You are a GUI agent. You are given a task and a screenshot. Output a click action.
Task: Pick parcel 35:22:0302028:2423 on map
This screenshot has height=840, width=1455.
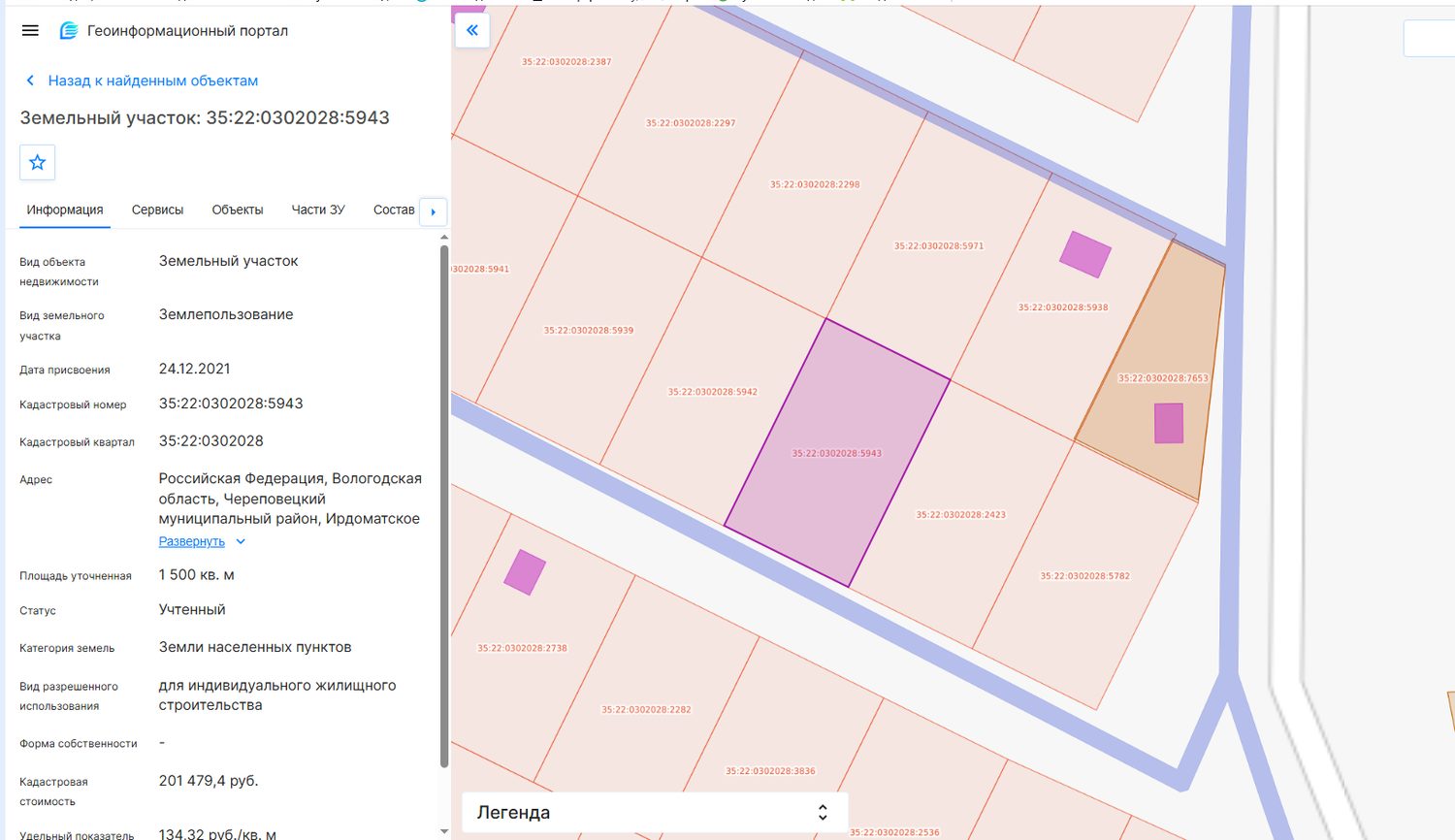tap(961, 514)
